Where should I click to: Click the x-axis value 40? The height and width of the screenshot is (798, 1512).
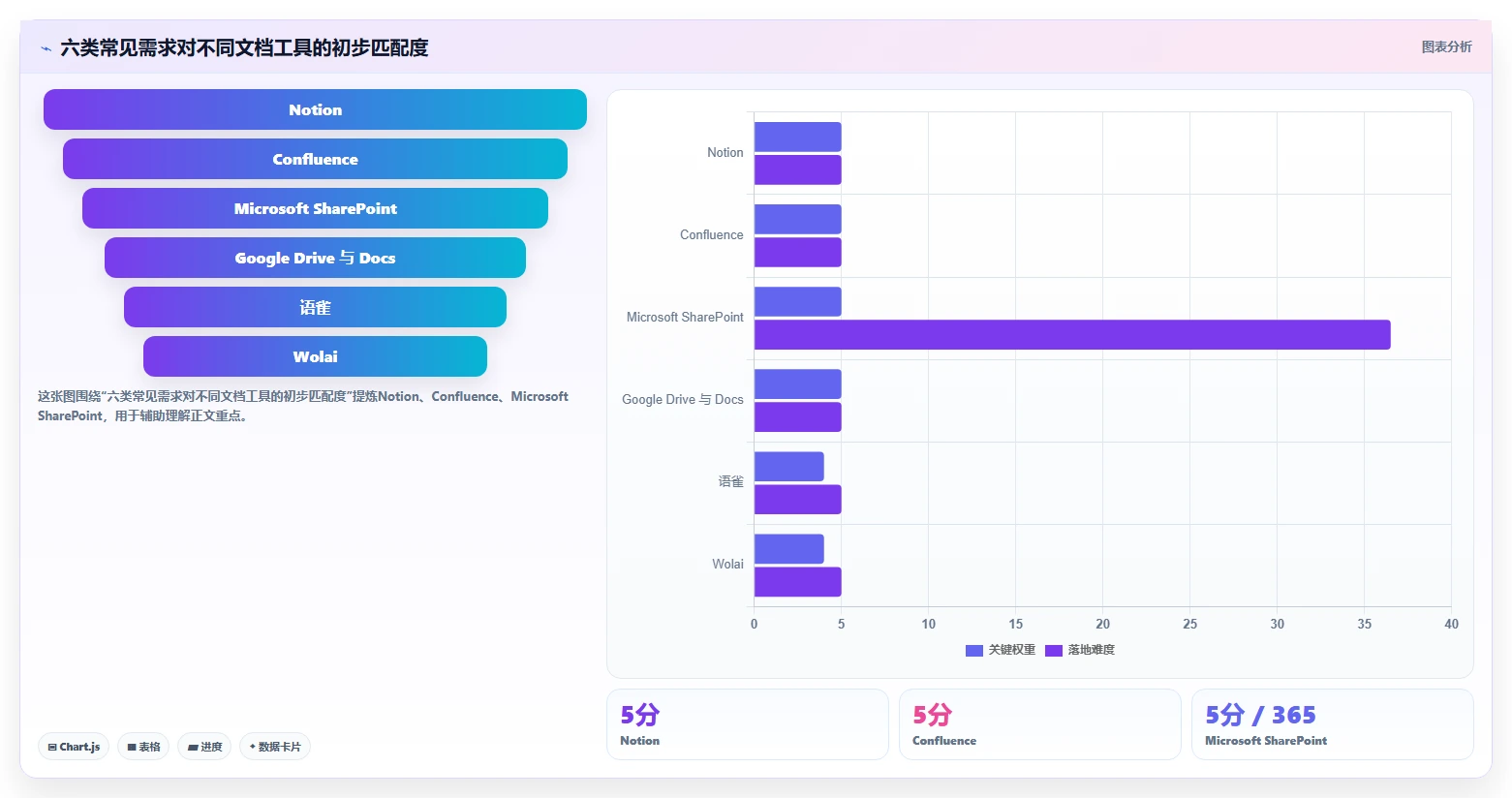point(1451,624)
